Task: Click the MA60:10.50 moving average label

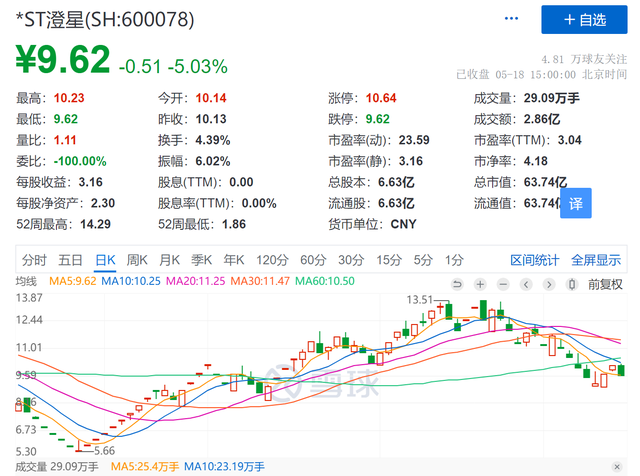Action: 325,281
